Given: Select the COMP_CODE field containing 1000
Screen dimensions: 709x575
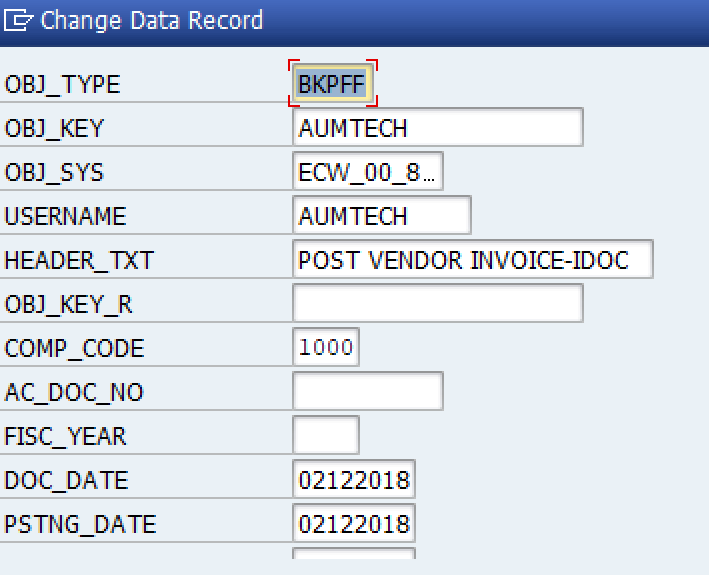Looking at the screenshot, I should click(326, 348).
